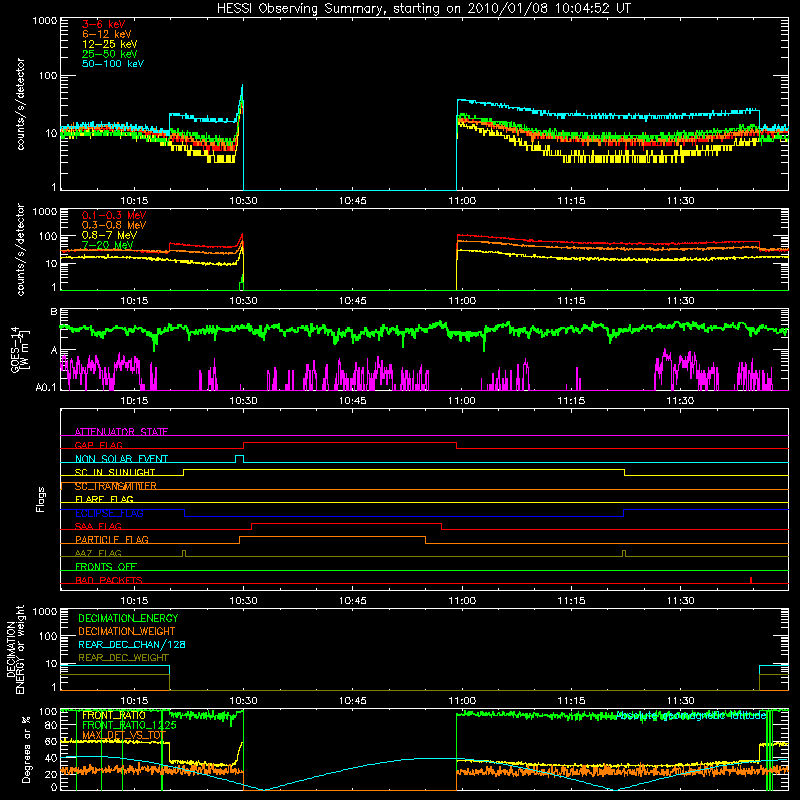This screenshot has height=800, width=800.
Task: Click the 10:45 tick under the GOES-14 panel
Action: click(x=353, y=401)
